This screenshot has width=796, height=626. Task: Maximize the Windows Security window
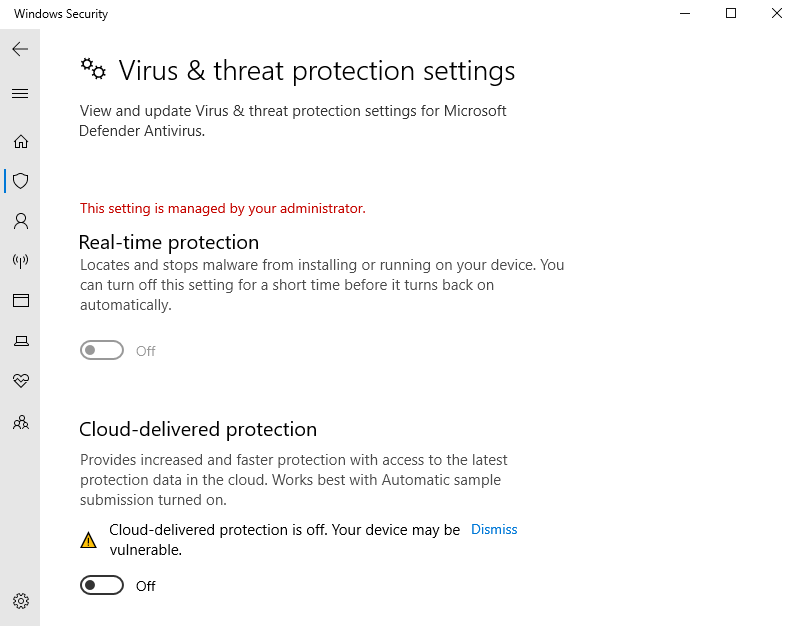(731, 13)
